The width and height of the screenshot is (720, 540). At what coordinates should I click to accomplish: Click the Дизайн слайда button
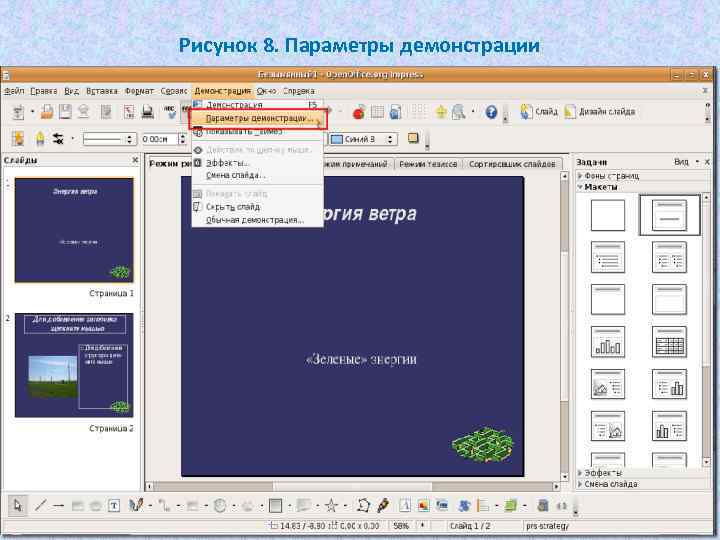point(599,112)
